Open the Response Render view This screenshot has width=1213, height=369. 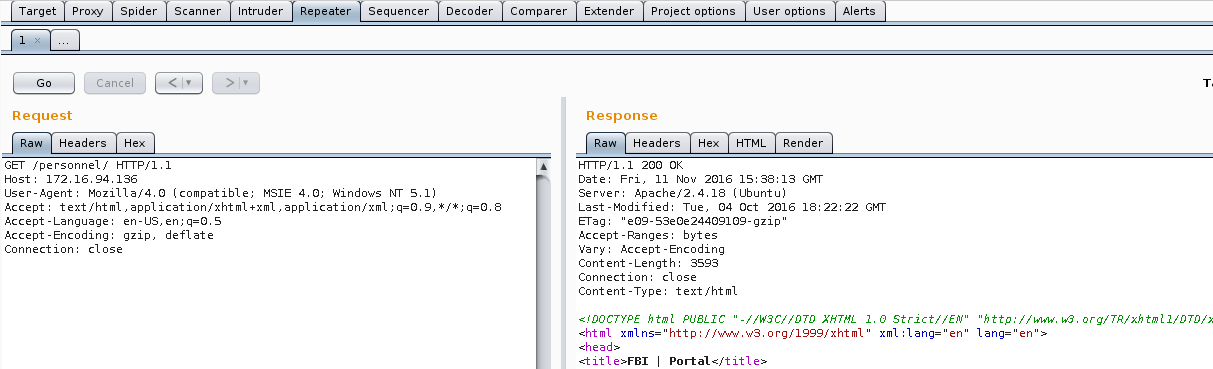click(803, 143)
